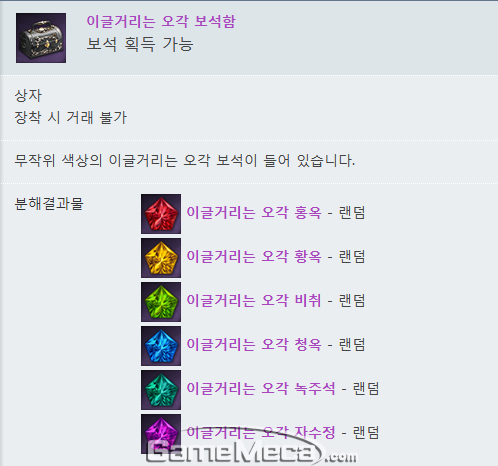Click the 보석 획득 가능 subtitle text
The width and height of the screenshot is (498, 466).
140,44
